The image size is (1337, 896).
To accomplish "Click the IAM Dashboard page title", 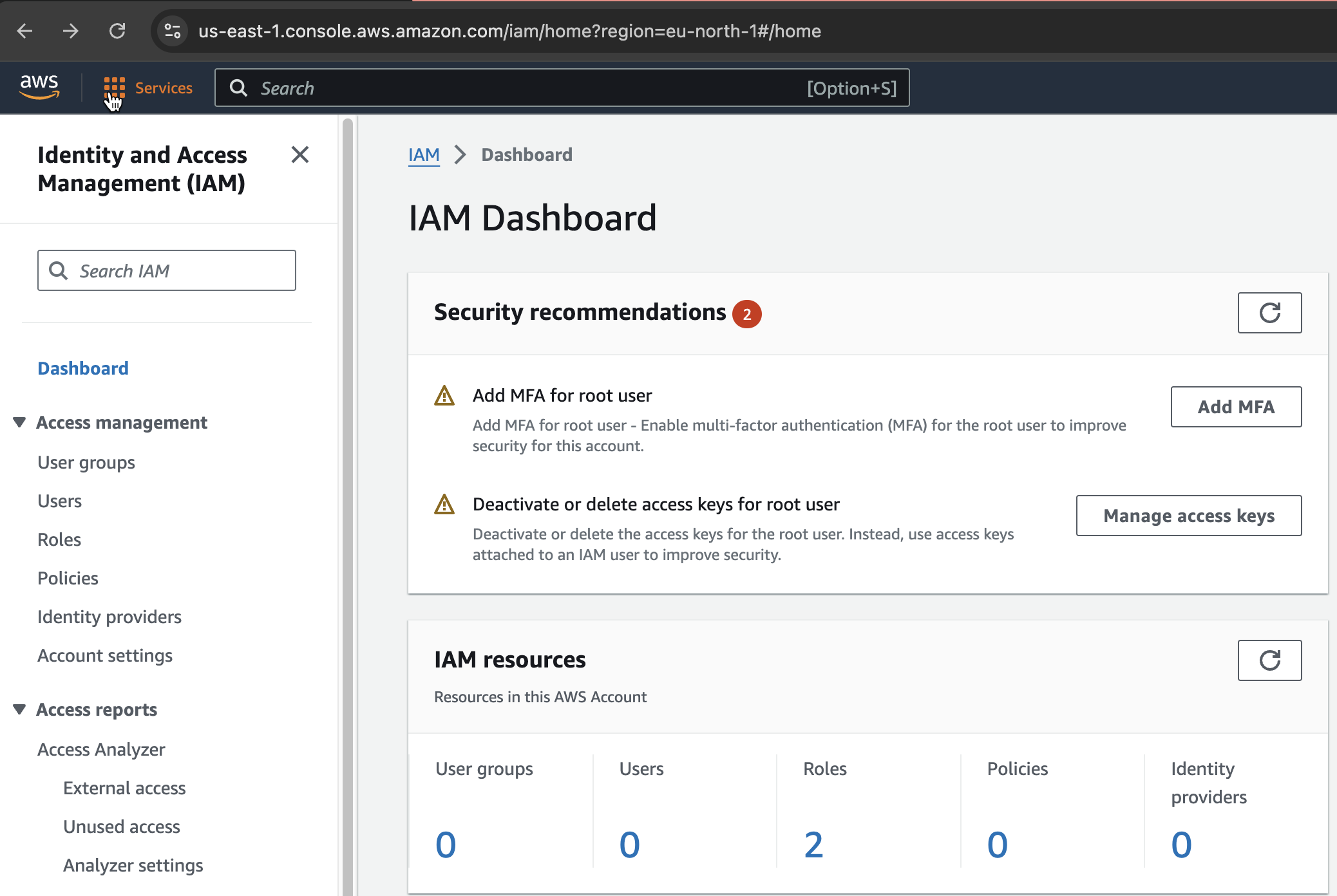I will (x=533, y=218).
